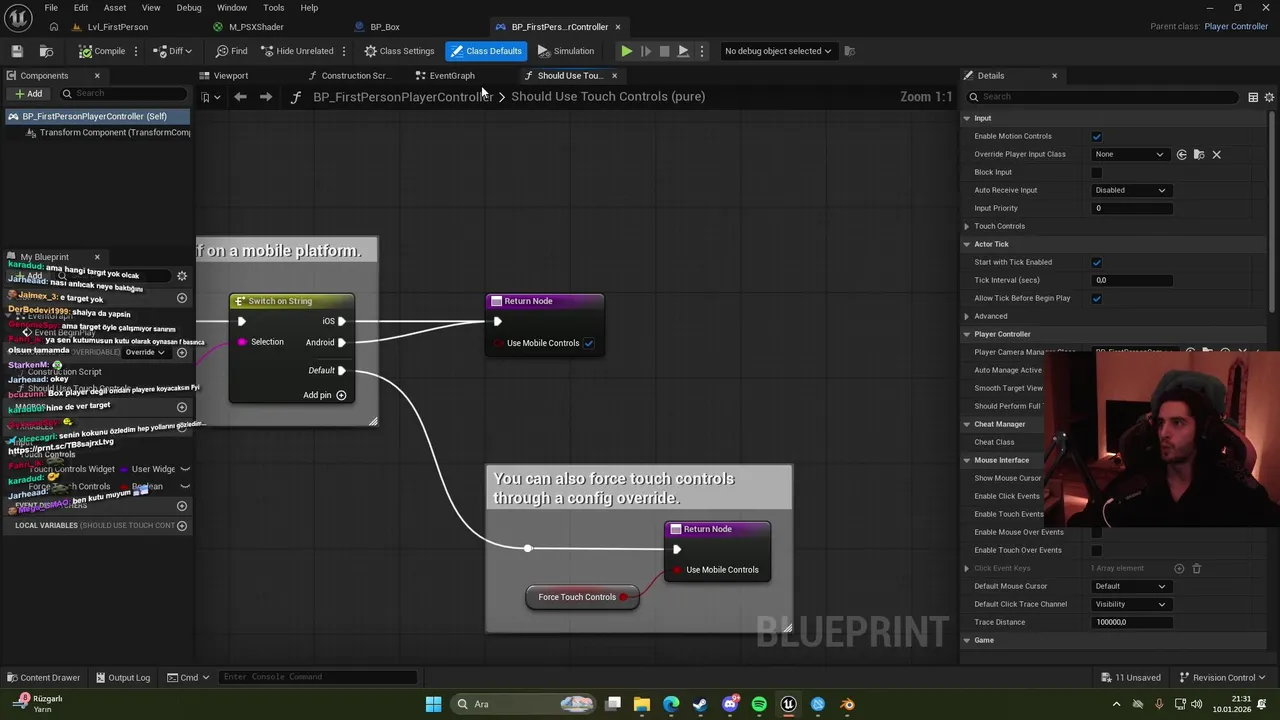The height and width of the screenshot is (720, 1280).
Task: Open Override Player Input Class dropdown
Action: (x=1129, y=154)
